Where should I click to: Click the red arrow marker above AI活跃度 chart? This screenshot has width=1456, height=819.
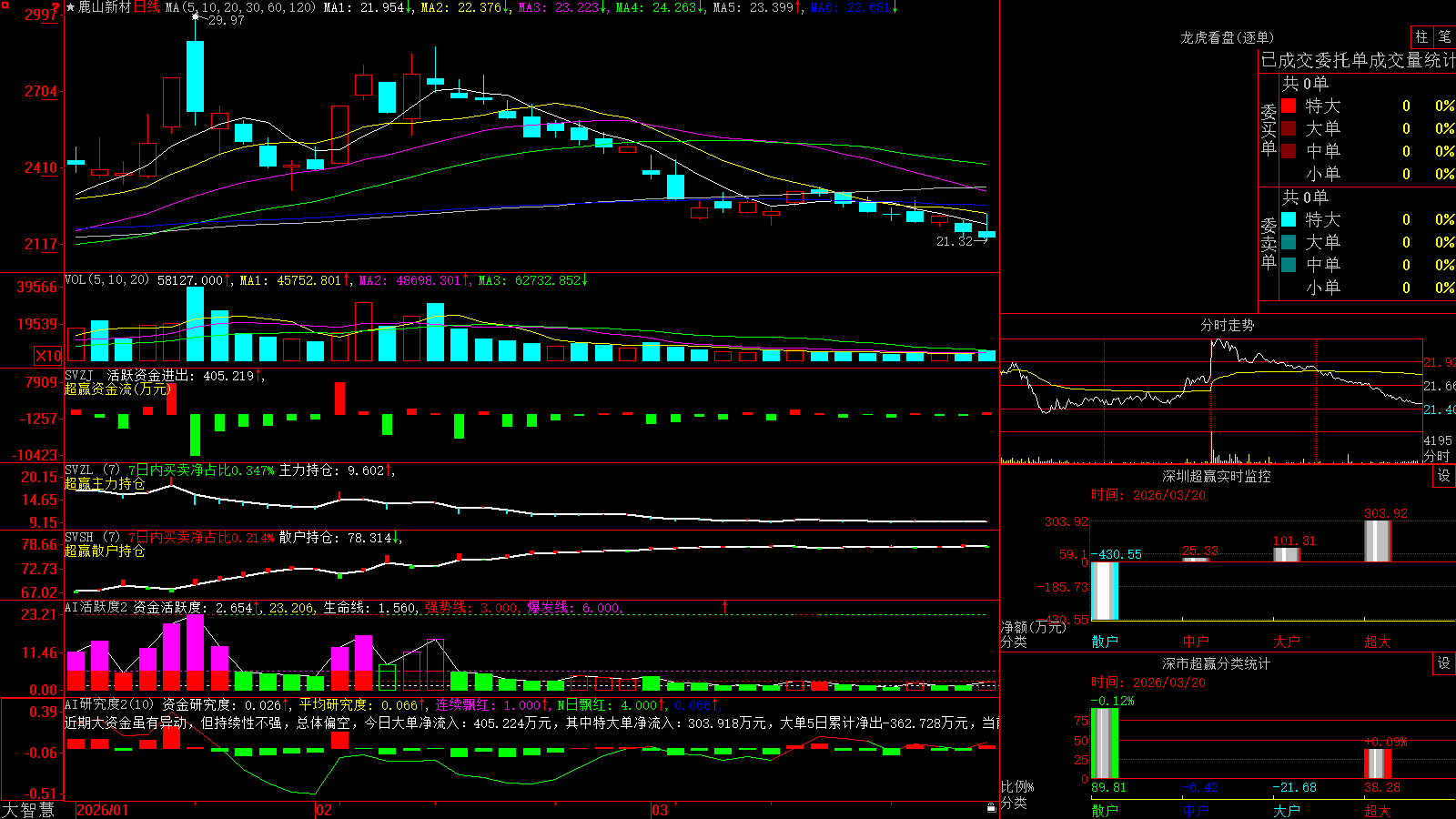click(x=725, y=606)
